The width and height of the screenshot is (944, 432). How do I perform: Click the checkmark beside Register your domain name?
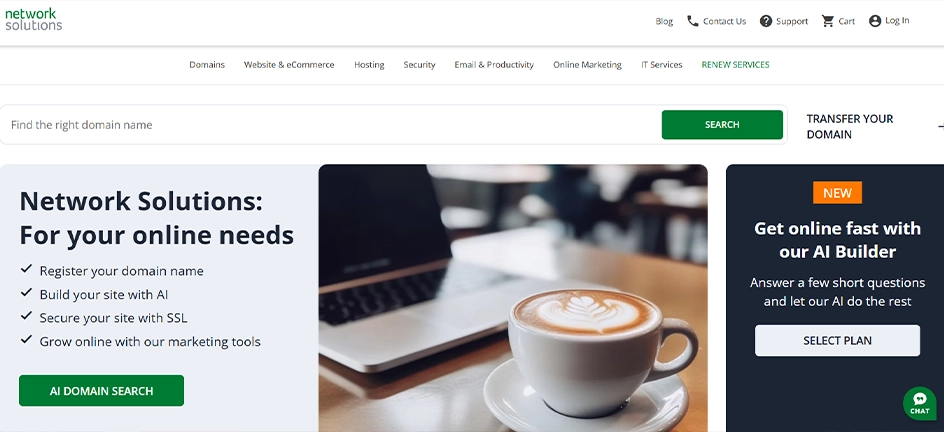point(26,269)
